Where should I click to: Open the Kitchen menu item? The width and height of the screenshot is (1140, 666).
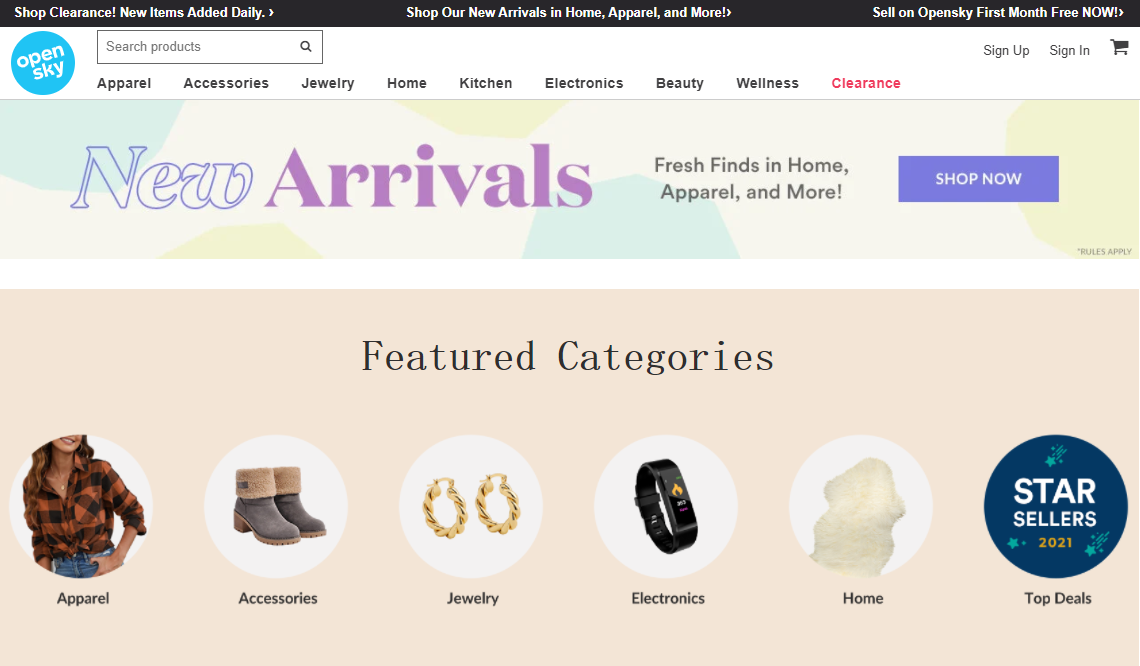click(x=486, y=83)
